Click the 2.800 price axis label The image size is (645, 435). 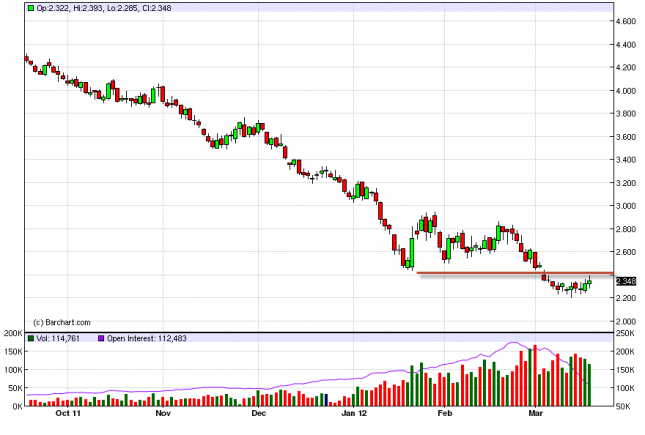(x=626, y=229)
